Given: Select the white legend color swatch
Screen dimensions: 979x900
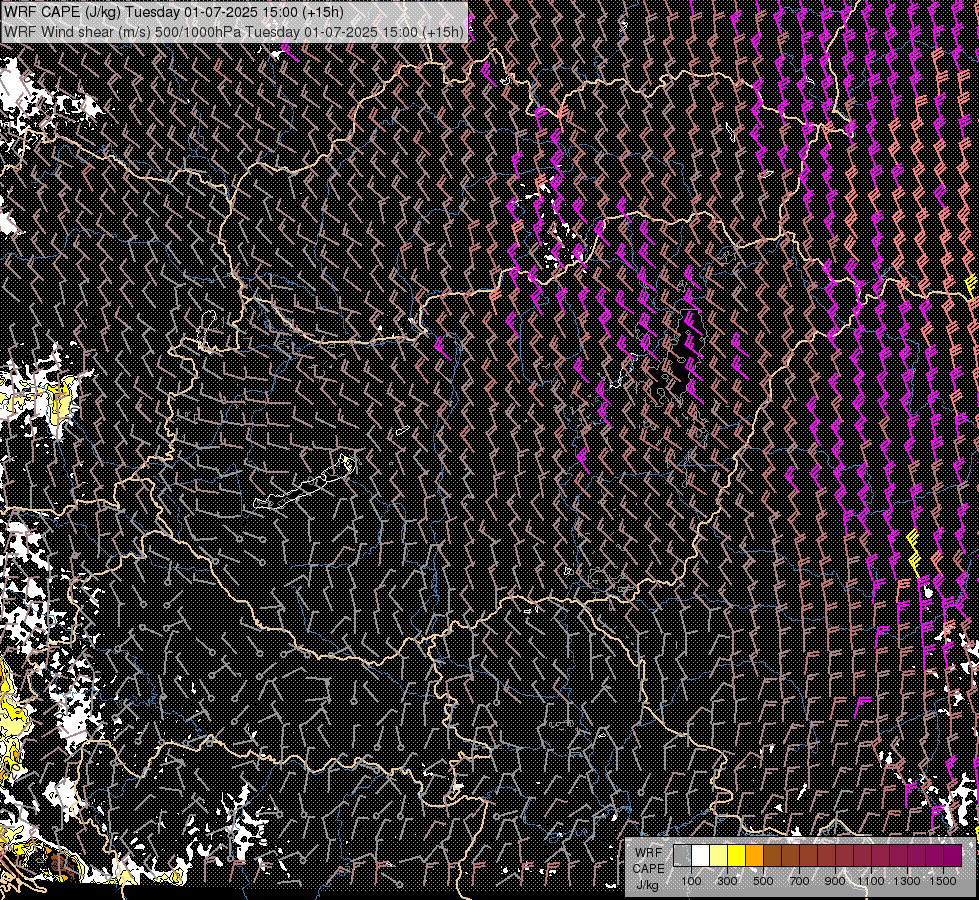Looking at the screenshot, I should pyautogui.click(x=701, y=856).
